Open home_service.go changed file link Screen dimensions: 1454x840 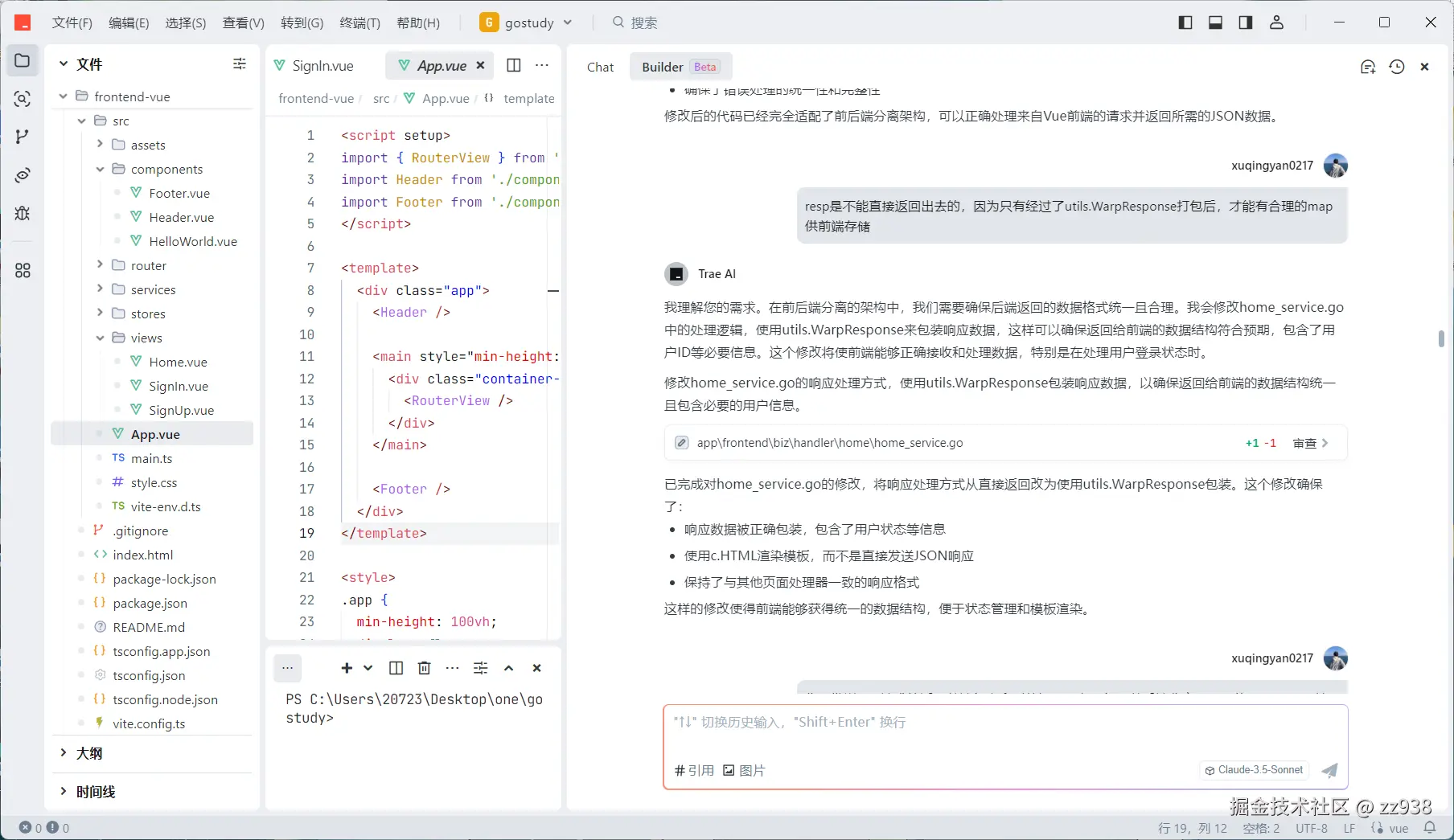click(x=830, y=443)
